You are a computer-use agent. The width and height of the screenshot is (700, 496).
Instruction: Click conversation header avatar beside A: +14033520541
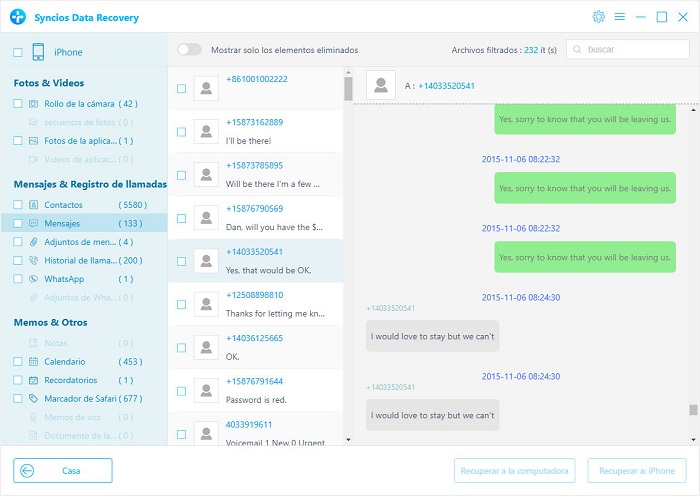tap(381, 85)
